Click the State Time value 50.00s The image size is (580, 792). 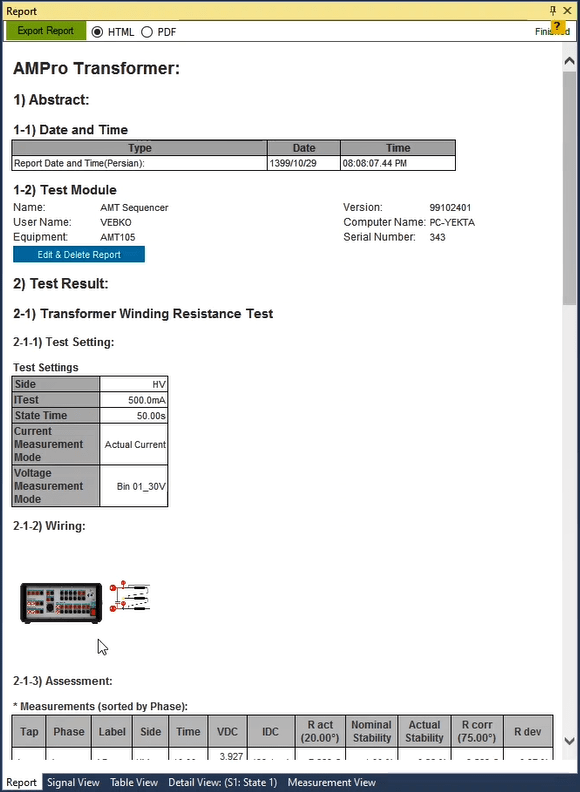pos(133,416)
